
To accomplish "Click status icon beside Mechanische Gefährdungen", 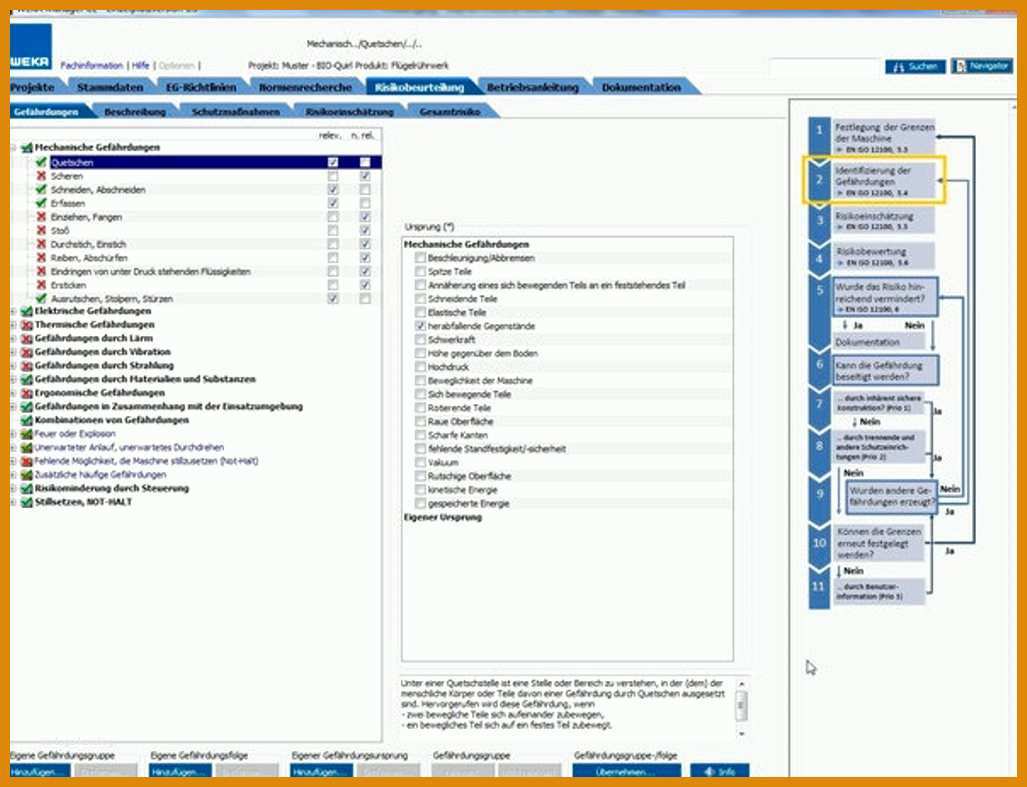I will point(27,148).
